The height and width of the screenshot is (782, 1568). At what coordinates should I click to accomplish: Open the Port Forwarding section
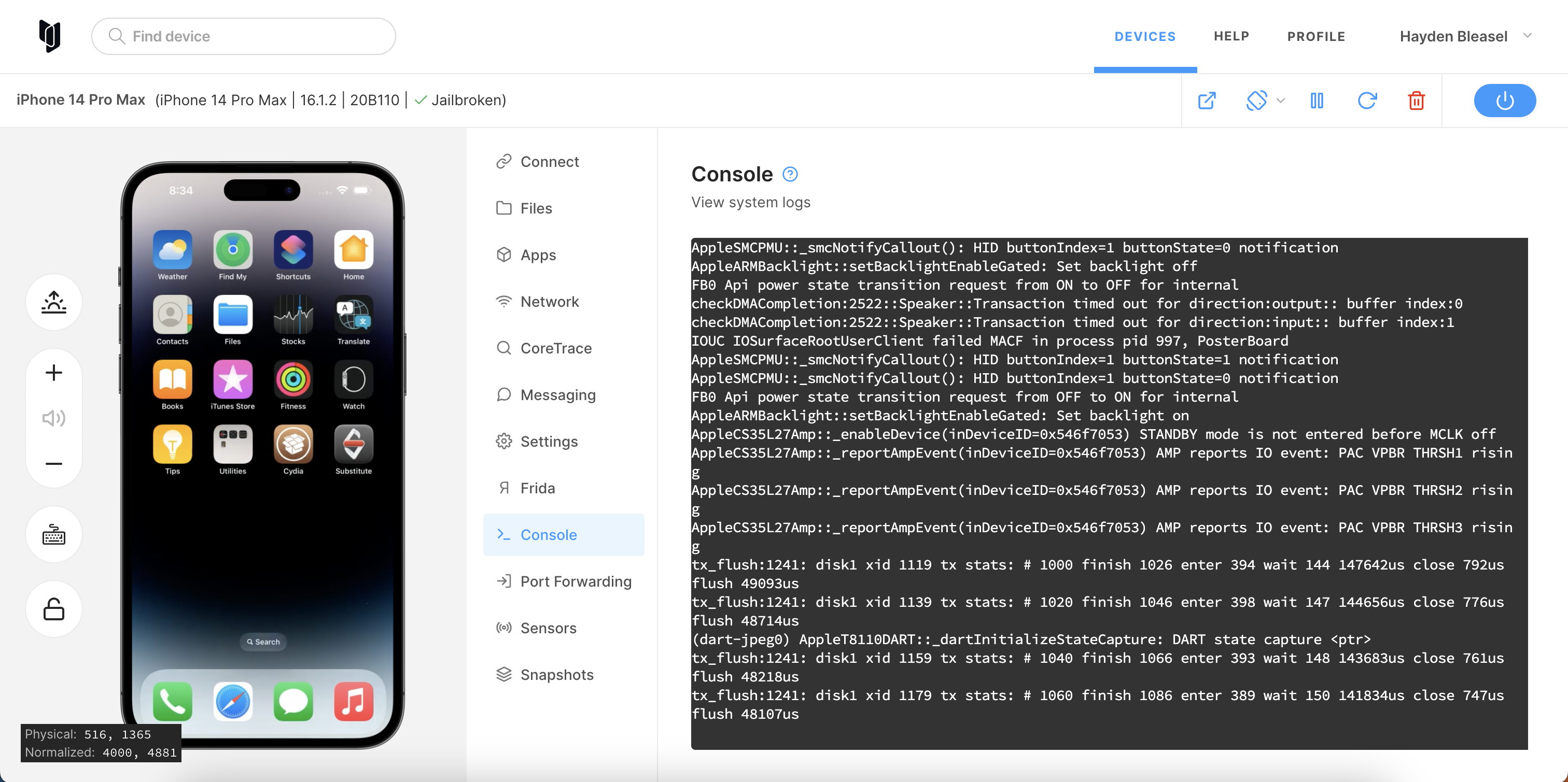(x=564, y=581)
